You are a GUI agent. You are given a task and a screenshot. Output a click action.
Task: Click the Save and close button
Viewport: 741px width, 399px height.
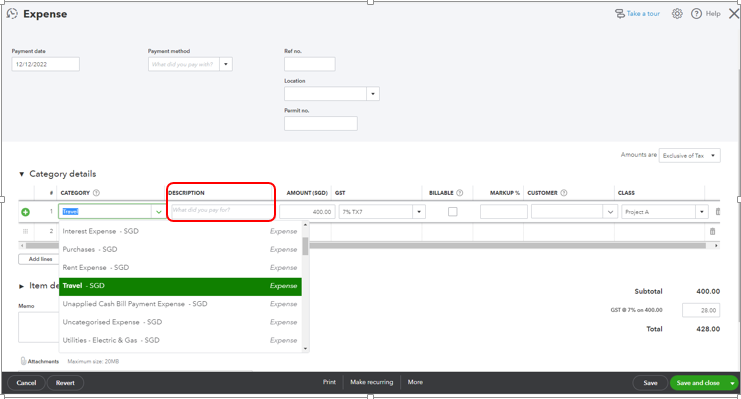698,383
